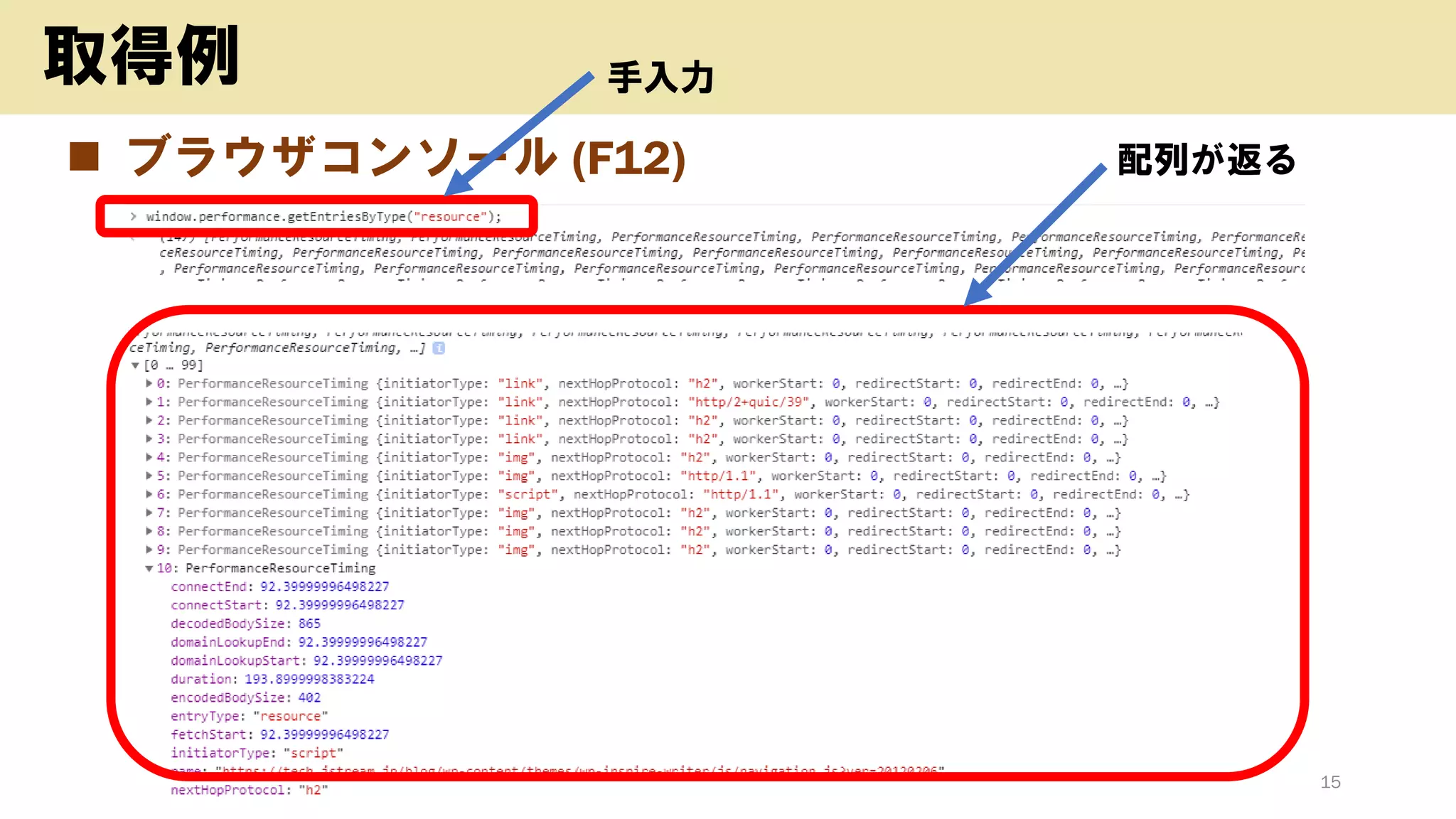The width and height of the screenshot is (1456, 819).
Task: Expand entry 5 img http/1.1 resource
Action: point(149,476)
